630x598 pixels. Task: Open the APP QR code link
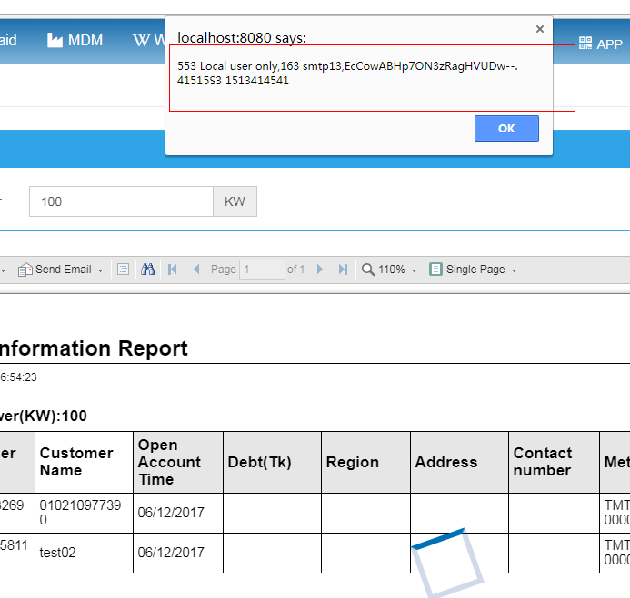click(601, 43)
